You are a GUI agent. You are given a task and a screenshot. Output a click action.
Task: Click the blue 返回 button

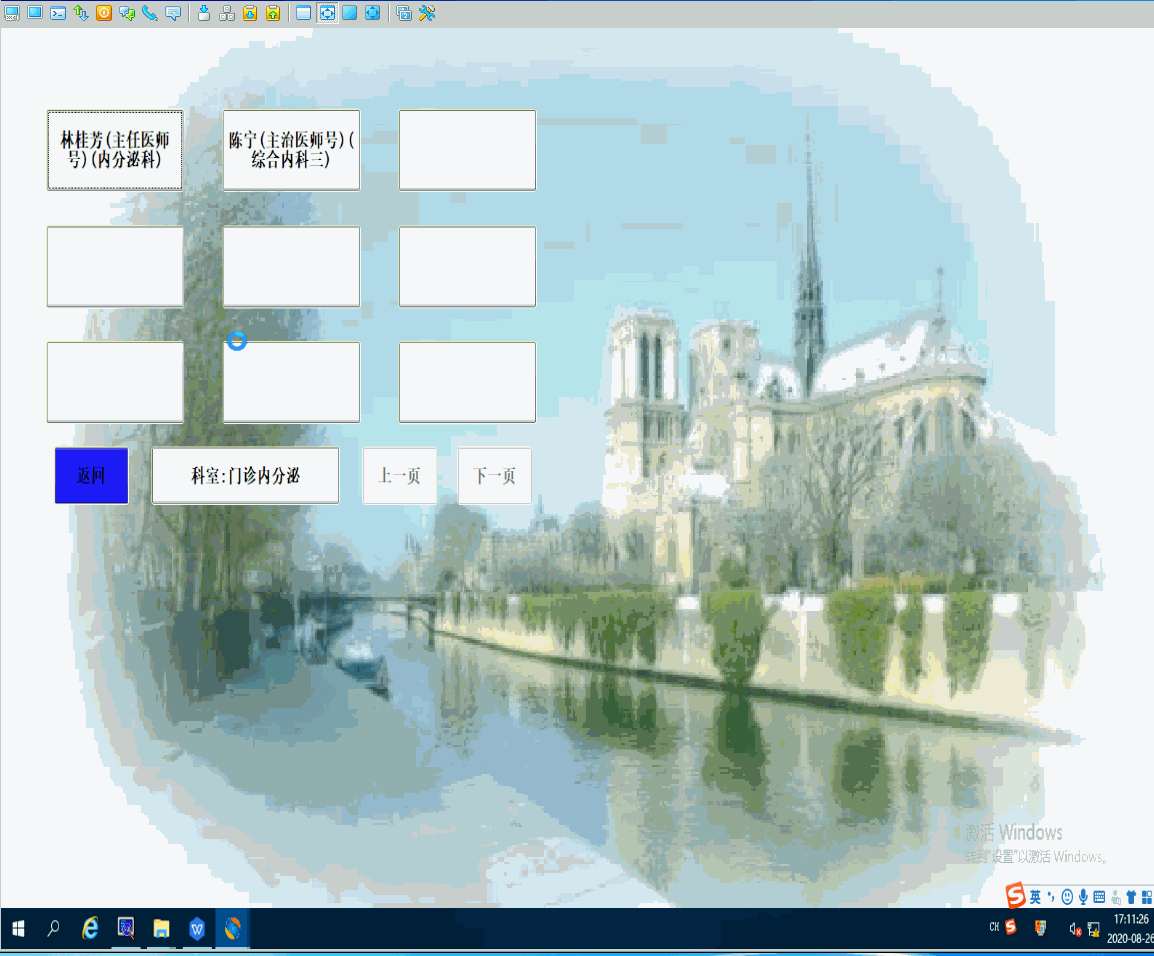pyautogui.click(x=91, y=475)
